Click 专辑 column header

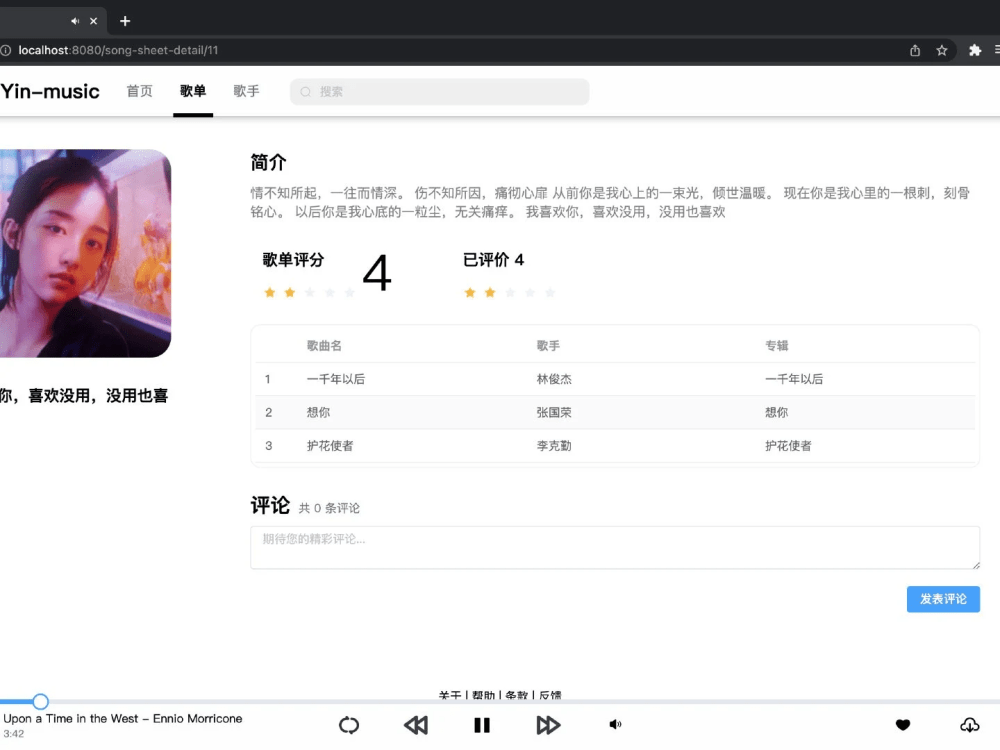pyautogui.click(x=777, y=346)
